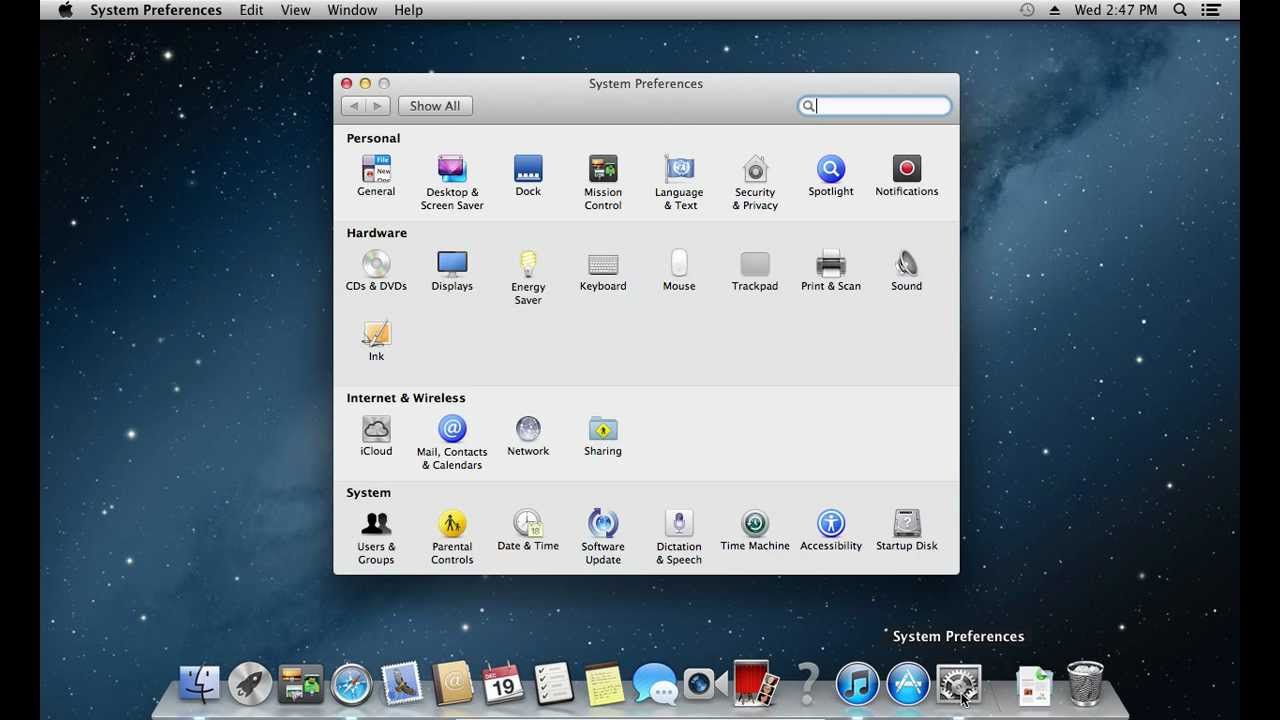Open Contacts address book from Dock

[x=452, y=685]
